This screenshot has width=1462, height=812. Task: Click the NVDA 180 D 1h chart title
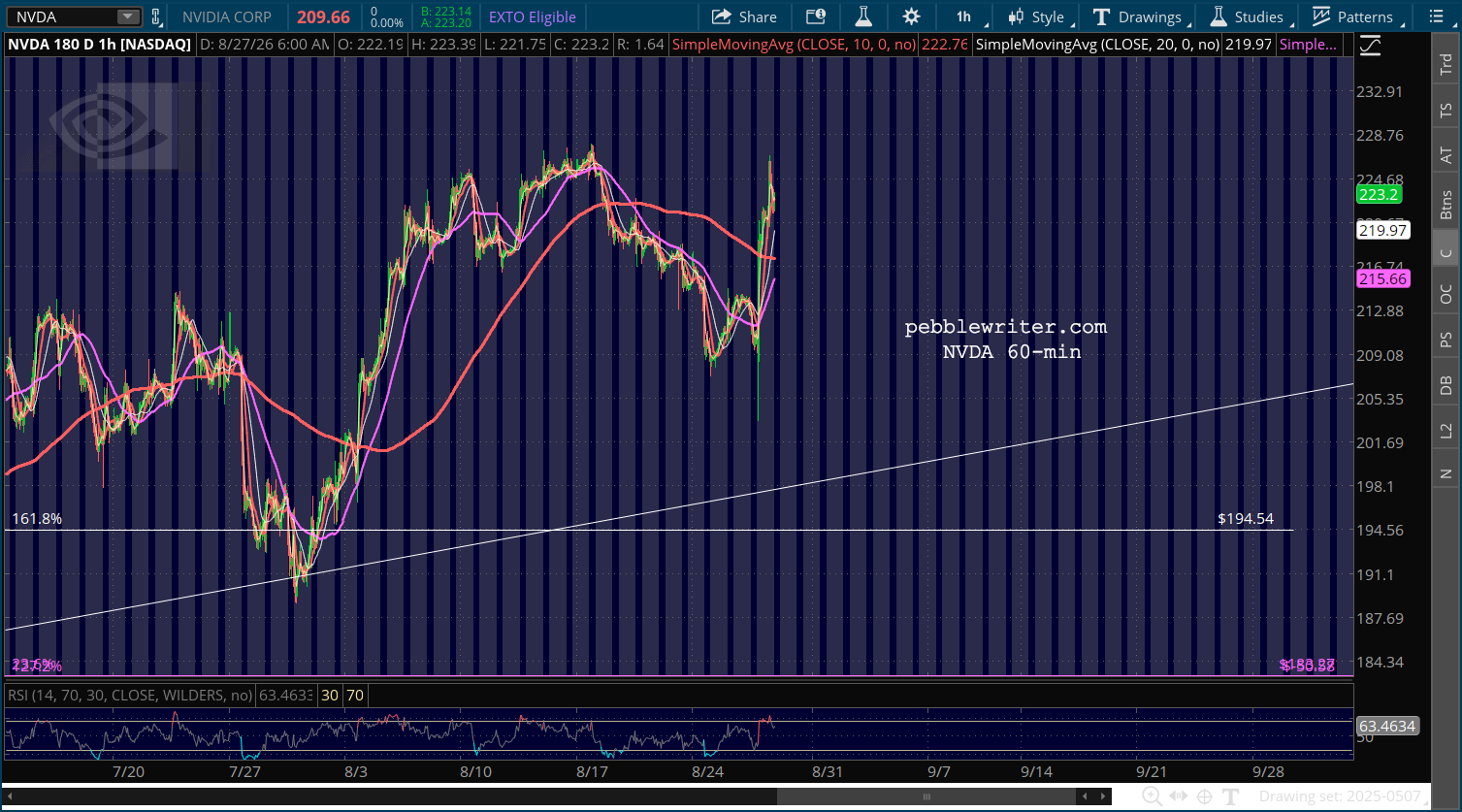(x=100, y=45)
